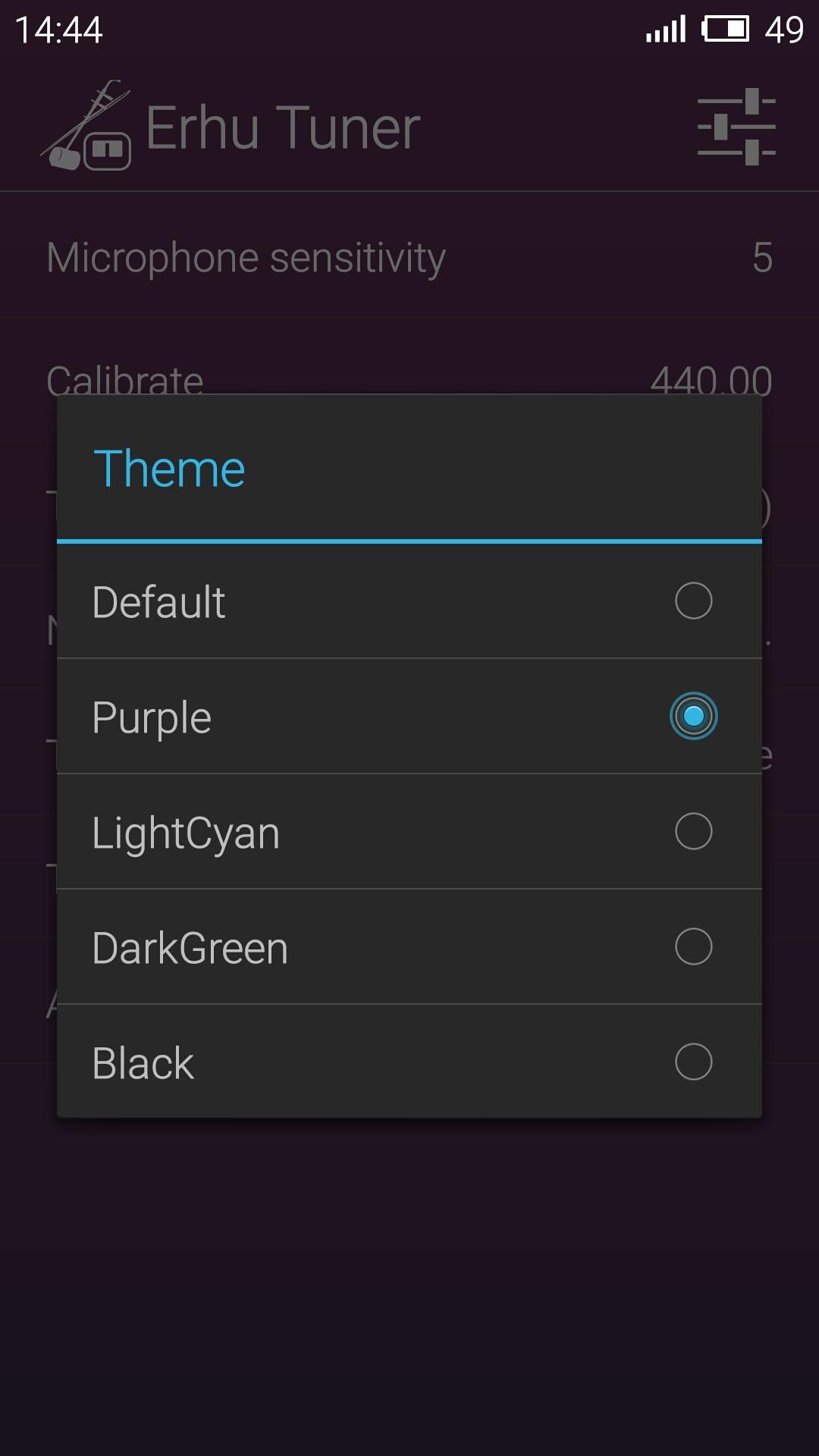Image resolution: width=819 pixels, height=1456 pixels.
Task: Tap the Black option text
Action: click(x=143, y=1063)
